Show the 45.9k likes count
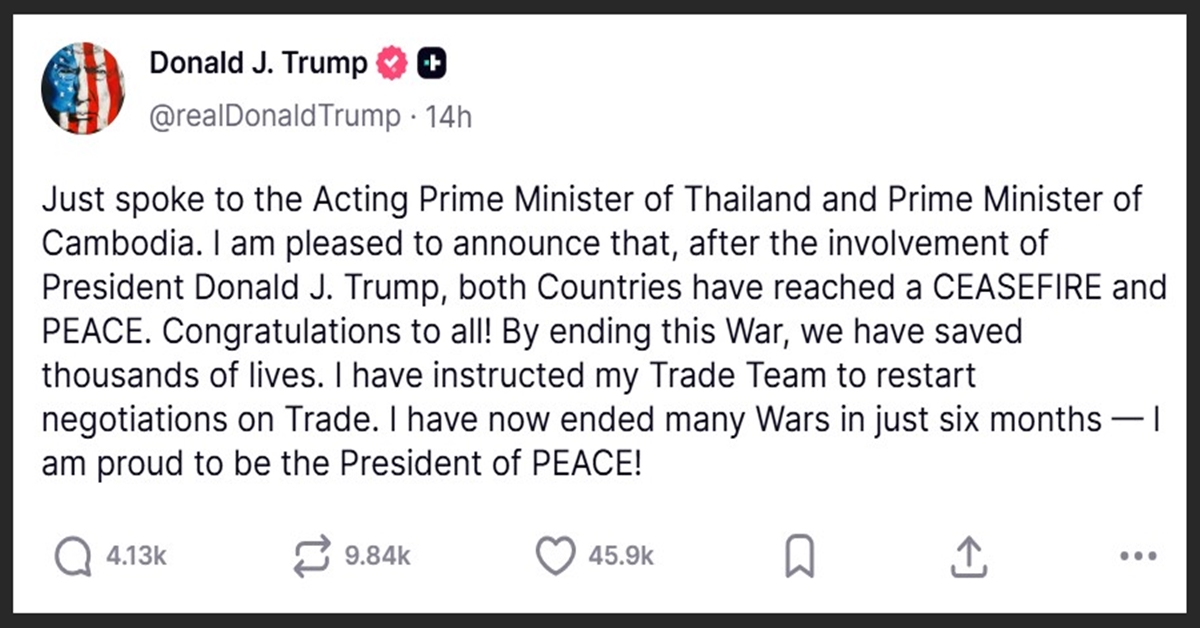The height and width of the screenshot is (628, 1200). pyautogui.click(x=621, y=557)
